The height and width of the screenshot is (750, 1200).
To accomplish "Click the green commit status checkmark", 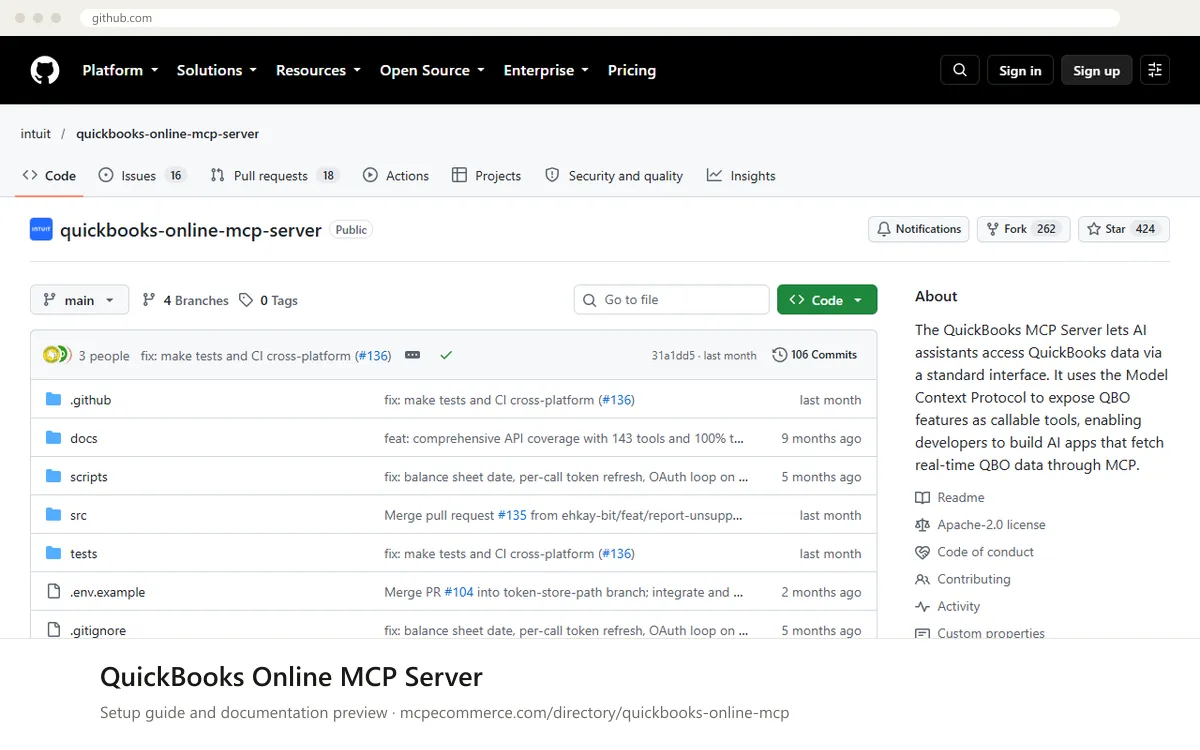I will [x=446, y=355].
